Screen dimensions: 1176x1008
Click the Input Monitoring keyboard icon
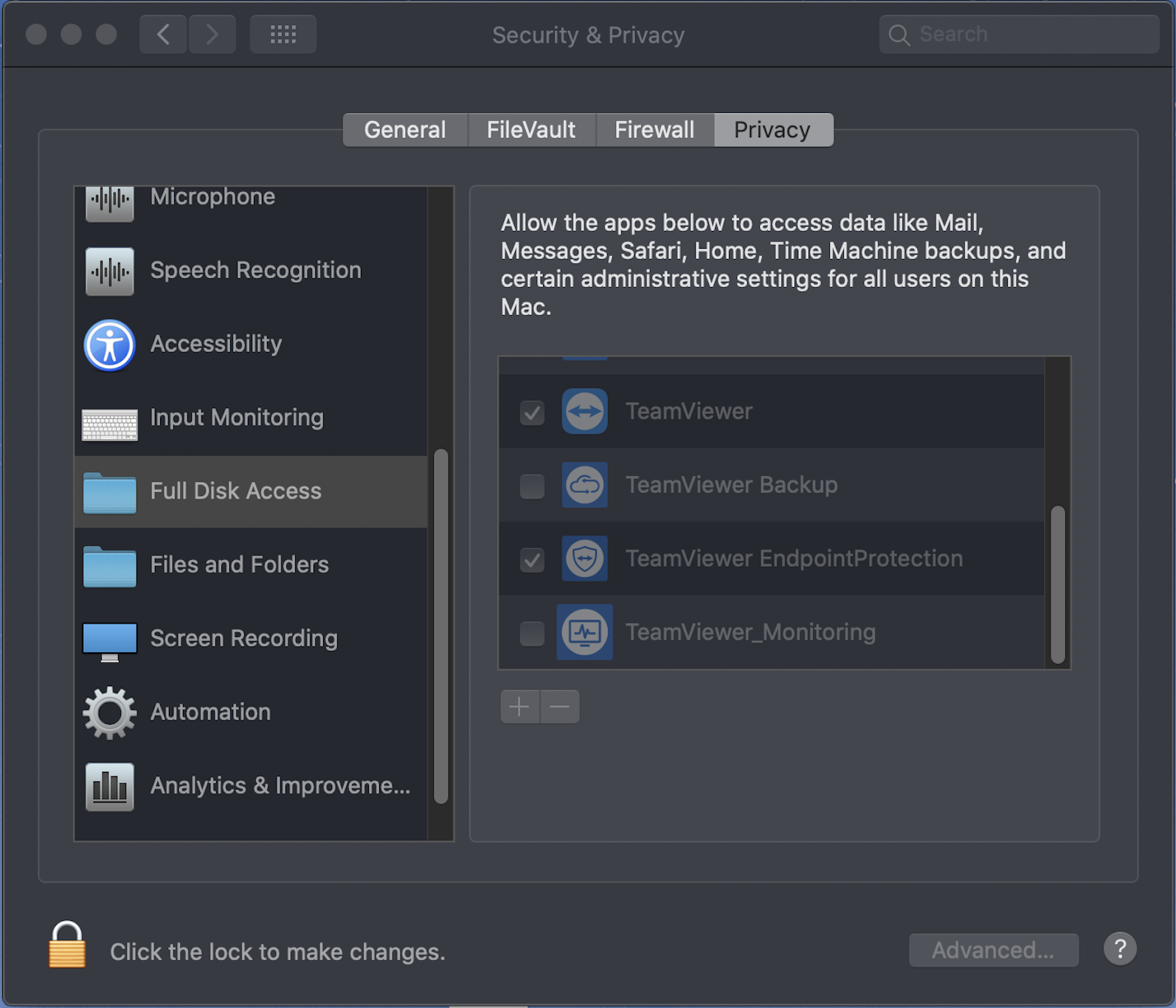109,425
